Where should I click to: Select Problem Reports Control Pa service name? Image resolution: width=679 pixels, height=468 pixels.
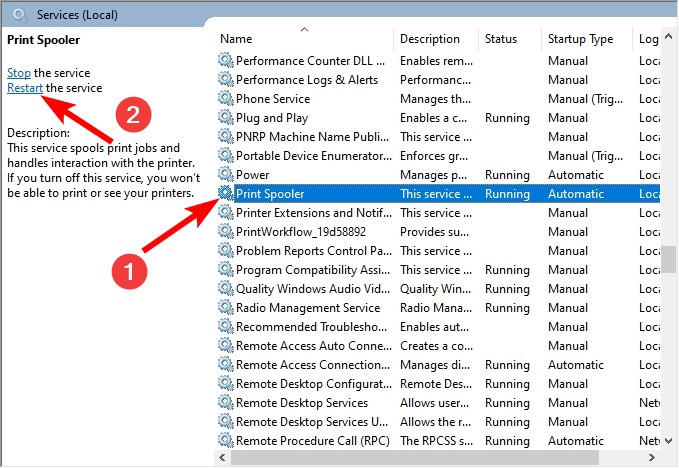coord(314,251)
